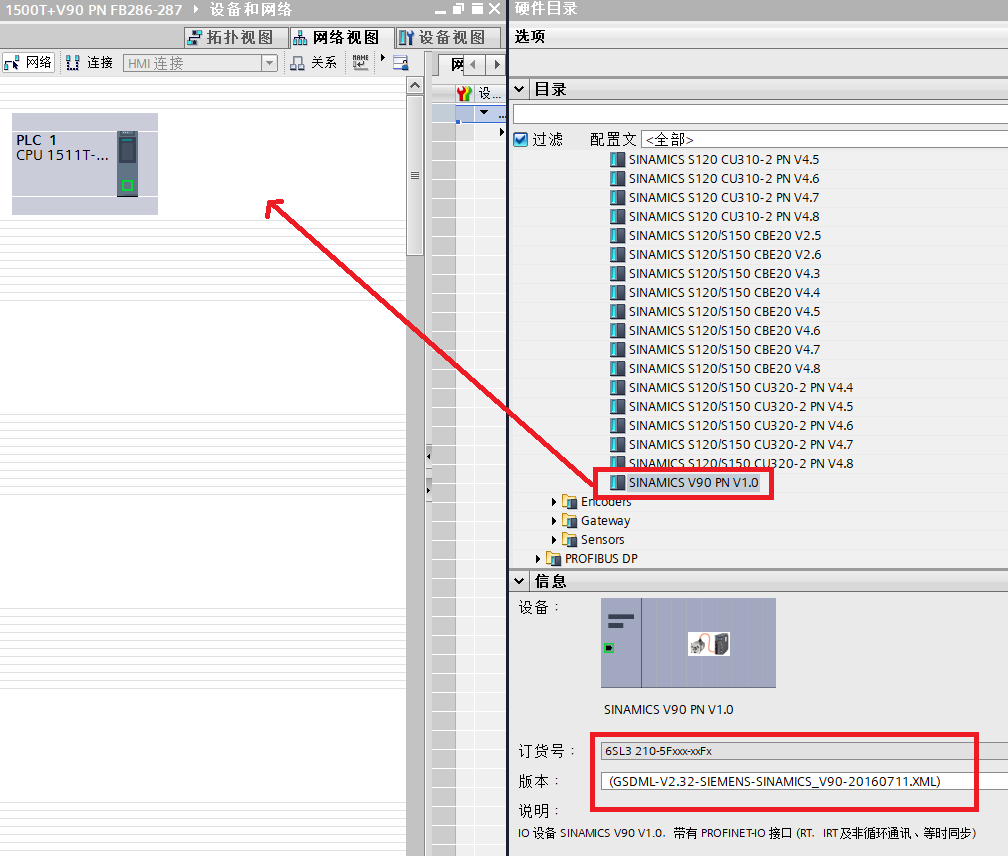
Task: Expand the PROFIBUS DP folder
Action: click(538, 559)
